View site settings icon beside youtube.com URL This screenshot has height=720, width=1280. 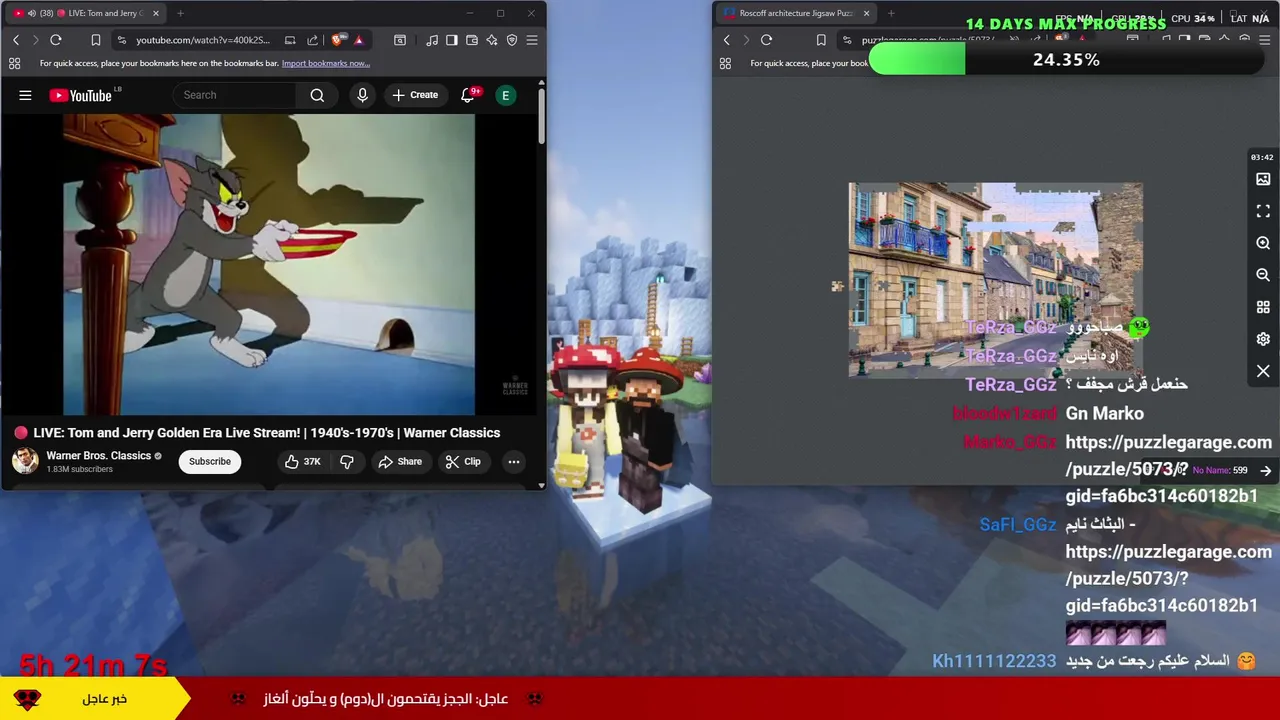[x=121, y=40]
